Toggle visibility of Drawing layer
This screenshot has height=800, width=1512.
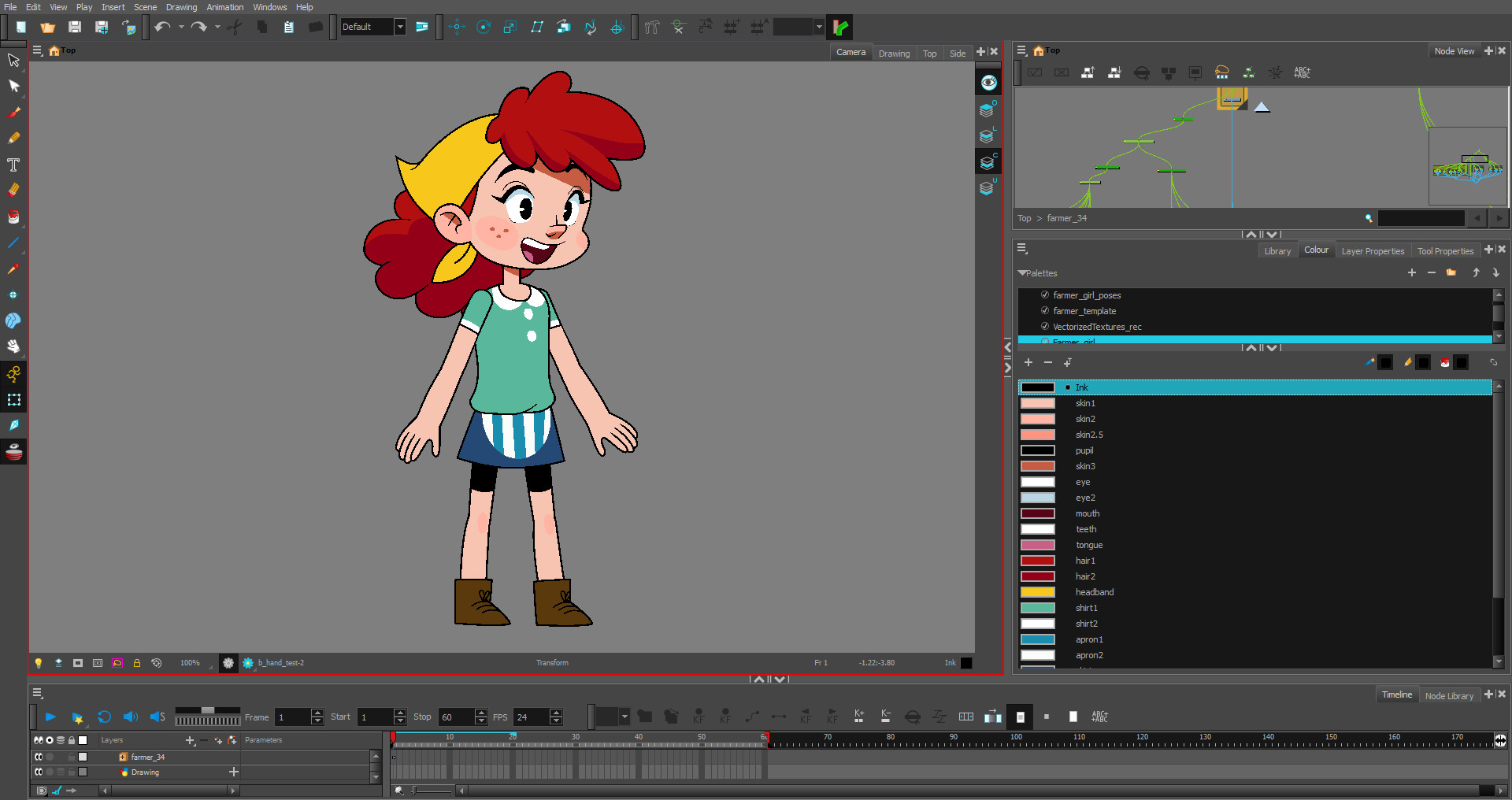coord(38,772)
